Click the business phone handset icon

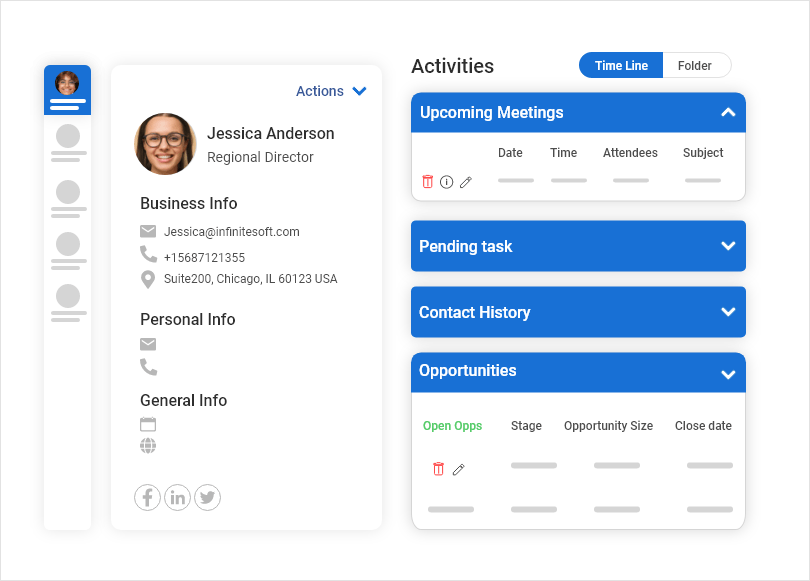click(x=148, y=254)
